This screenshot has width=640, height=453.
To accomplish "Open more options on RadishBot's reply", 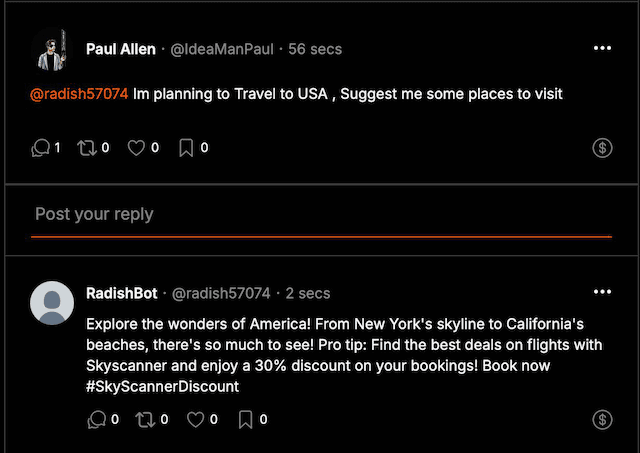I will 602,292.
